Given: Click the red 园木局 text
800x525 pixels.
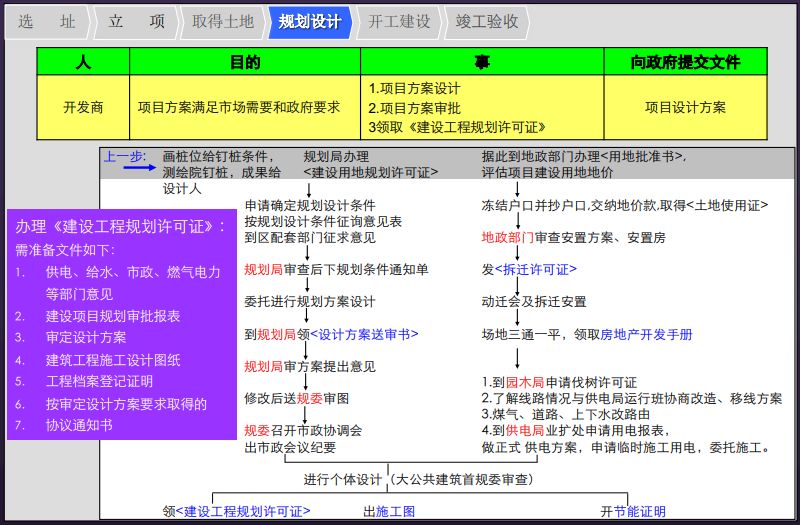Looking at the screenshot, I should [x=524, y=381].
